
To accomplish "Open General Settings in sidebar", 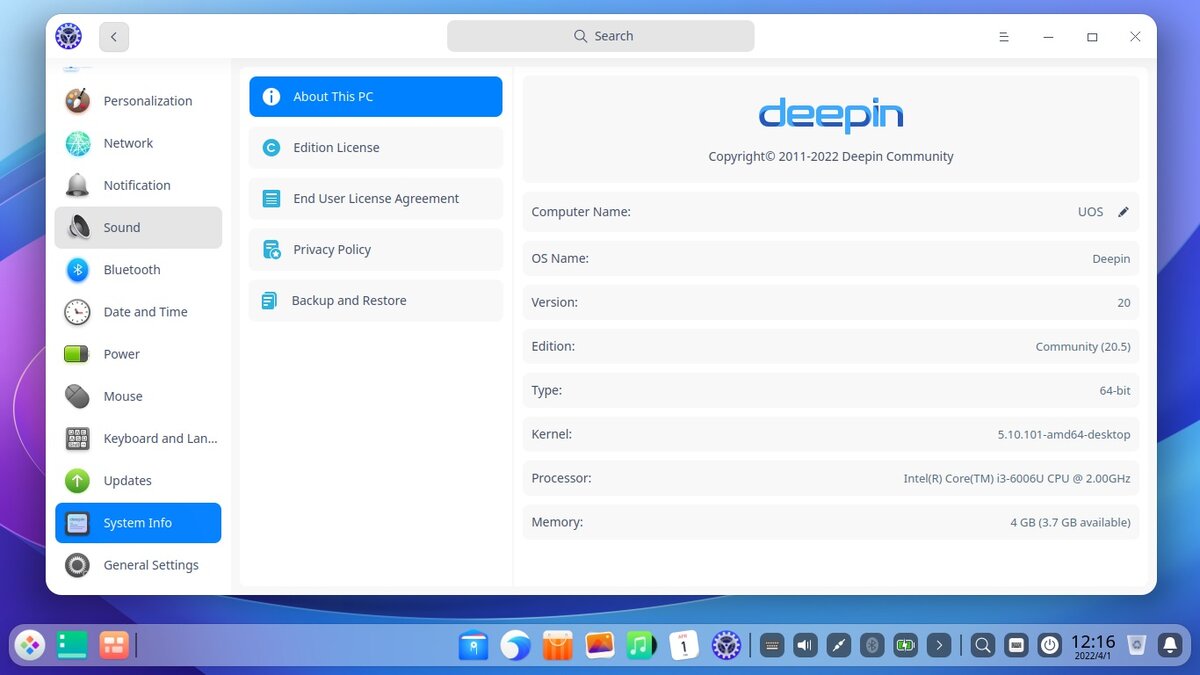I will (x=138, y=565).
